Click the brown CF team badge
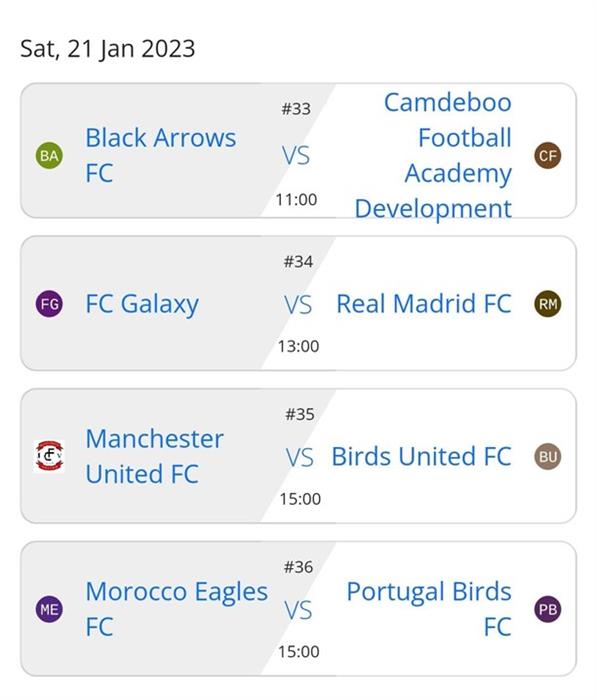Image resolution: width=597 pixels, height=700 pixels. click(x=548, y=155)
